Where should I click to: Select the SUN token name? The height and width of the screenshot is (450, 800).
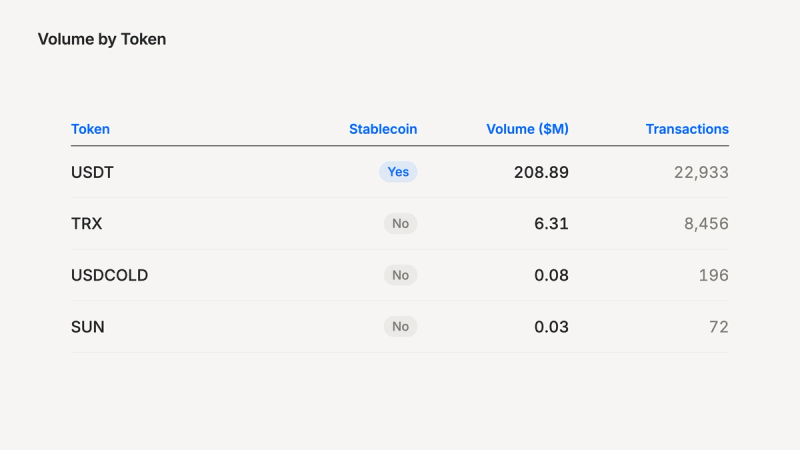(88, 327)
